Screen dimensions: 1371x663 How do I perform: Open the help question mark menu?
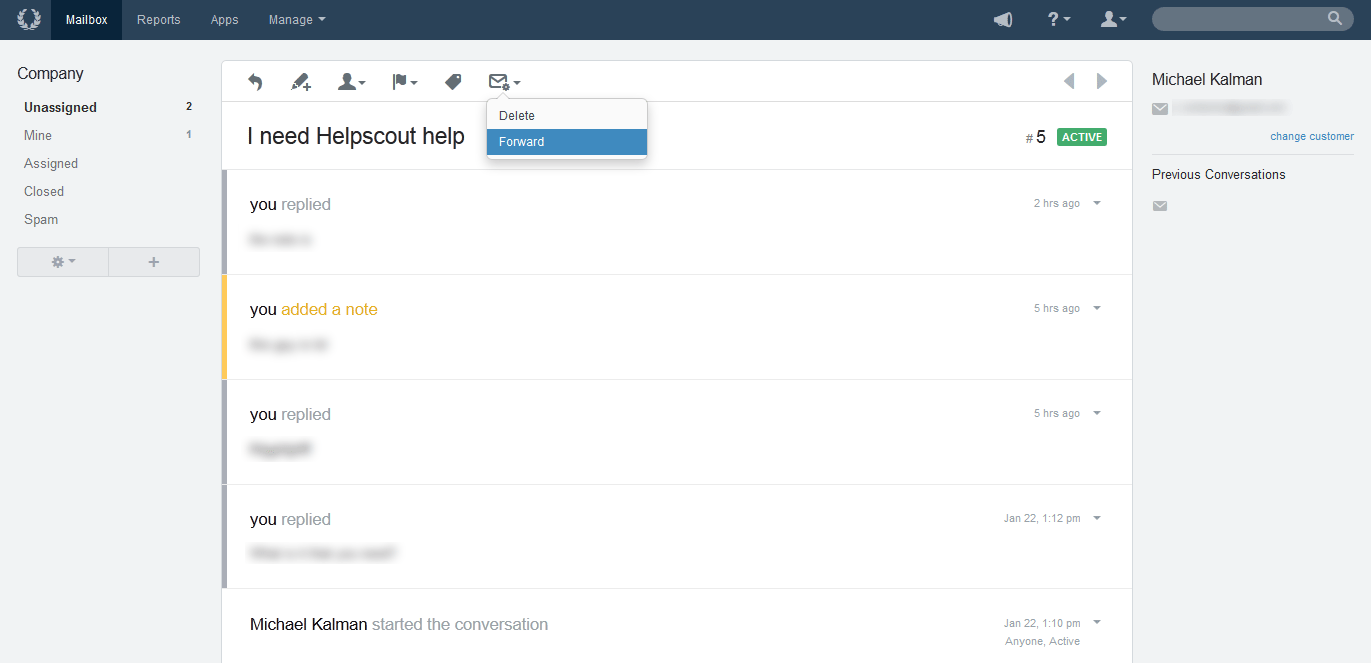coord(1059,20)
